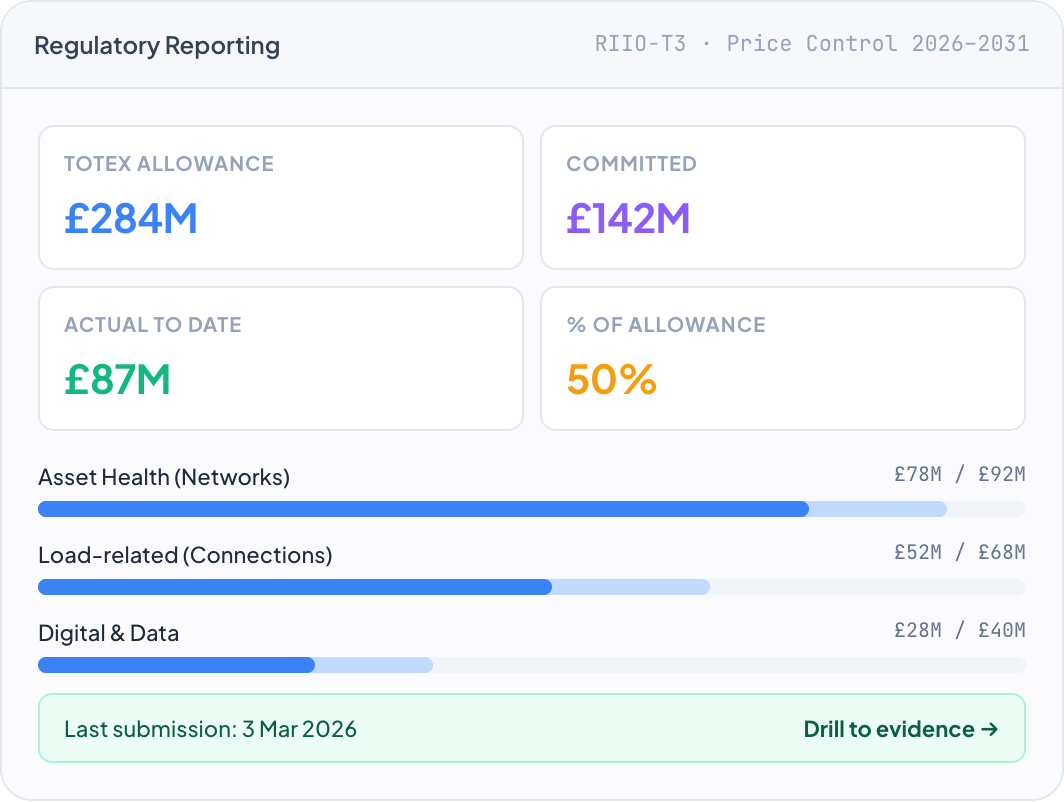This screenshot has width=1064, height=802.
Task: Click the Load-related (Connections) label
Action: pyautogui.click(x=185, y=555)
